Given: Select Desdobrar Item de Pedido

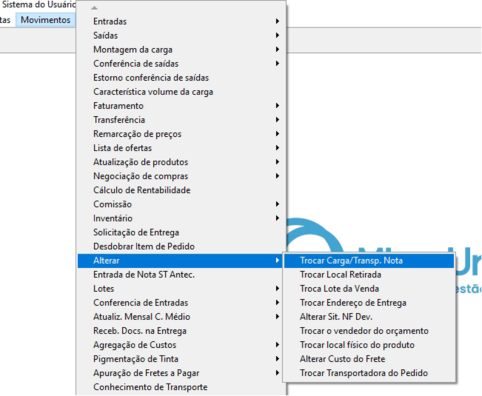Looking at the screenshot, I should [x=182, y=246].
